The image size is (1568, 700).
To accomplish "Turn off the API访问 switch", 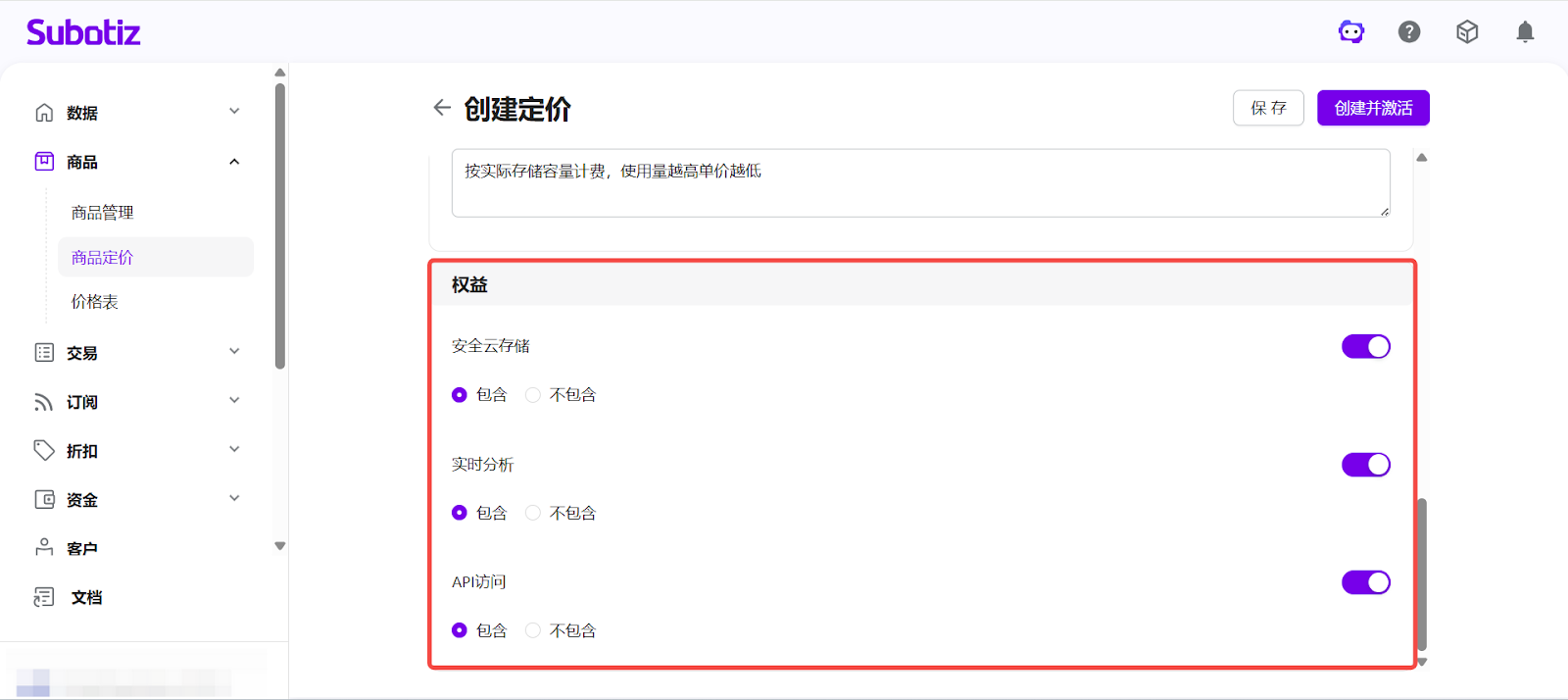I will (1365, 582).
